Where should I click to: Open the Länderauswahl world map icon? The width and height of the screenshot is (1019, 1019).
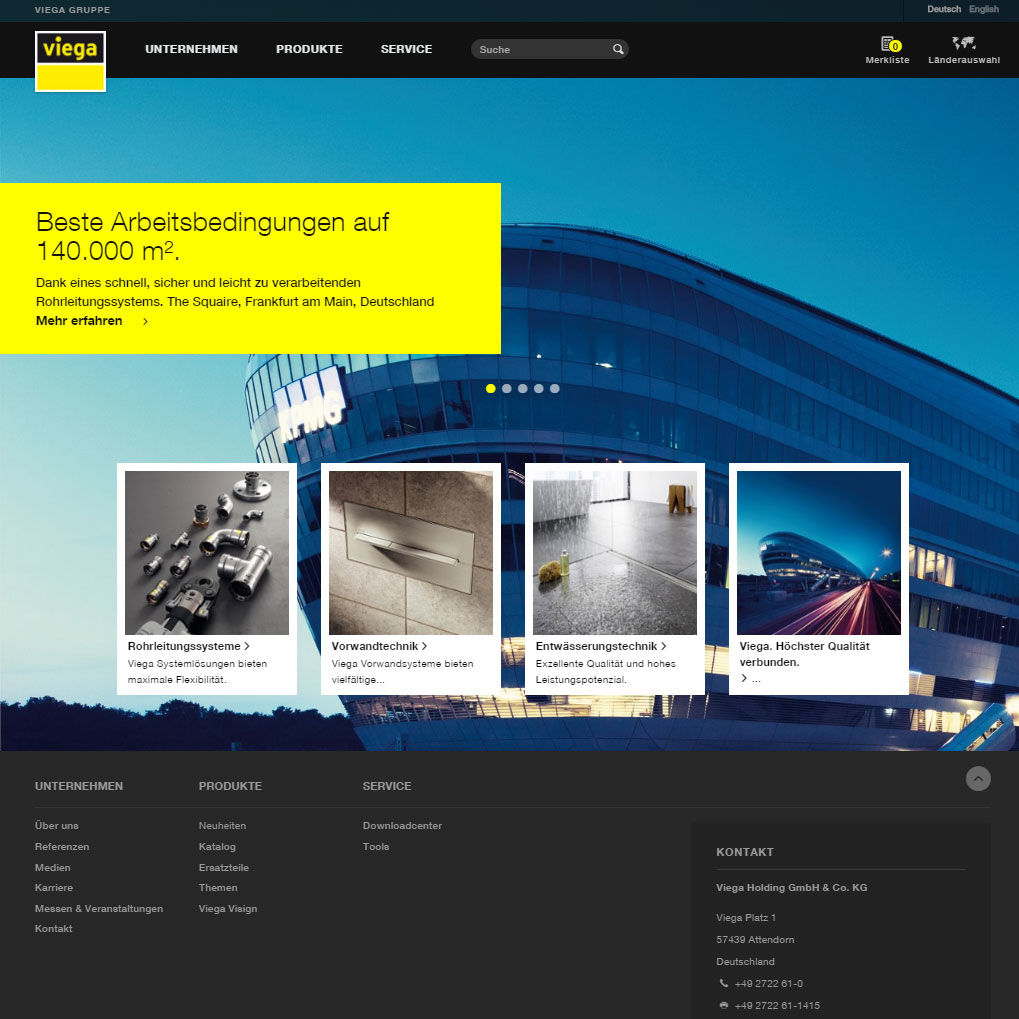tap(964, 44)
